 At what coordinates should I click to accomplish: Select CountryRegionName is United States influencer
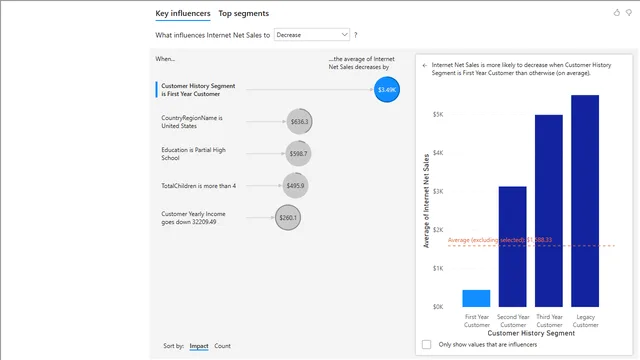[192, 122]
